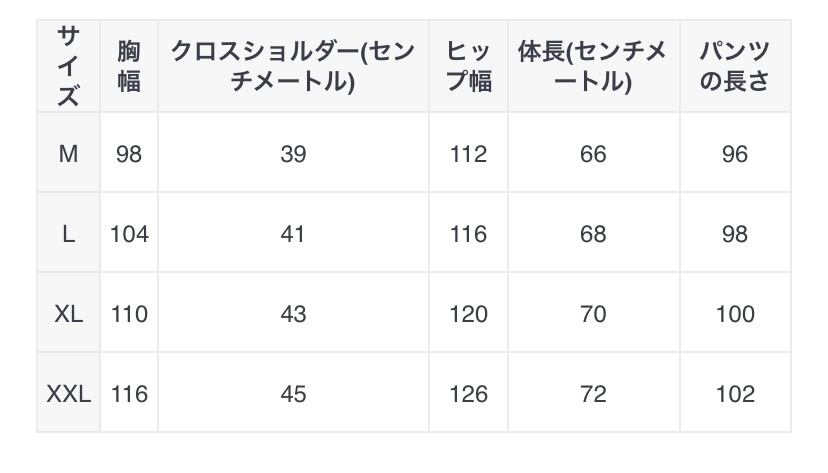The width and height of the screenshot is (828, 473).
Task: Select cross shoulder value 39 in M row
Action: point(293,154)
